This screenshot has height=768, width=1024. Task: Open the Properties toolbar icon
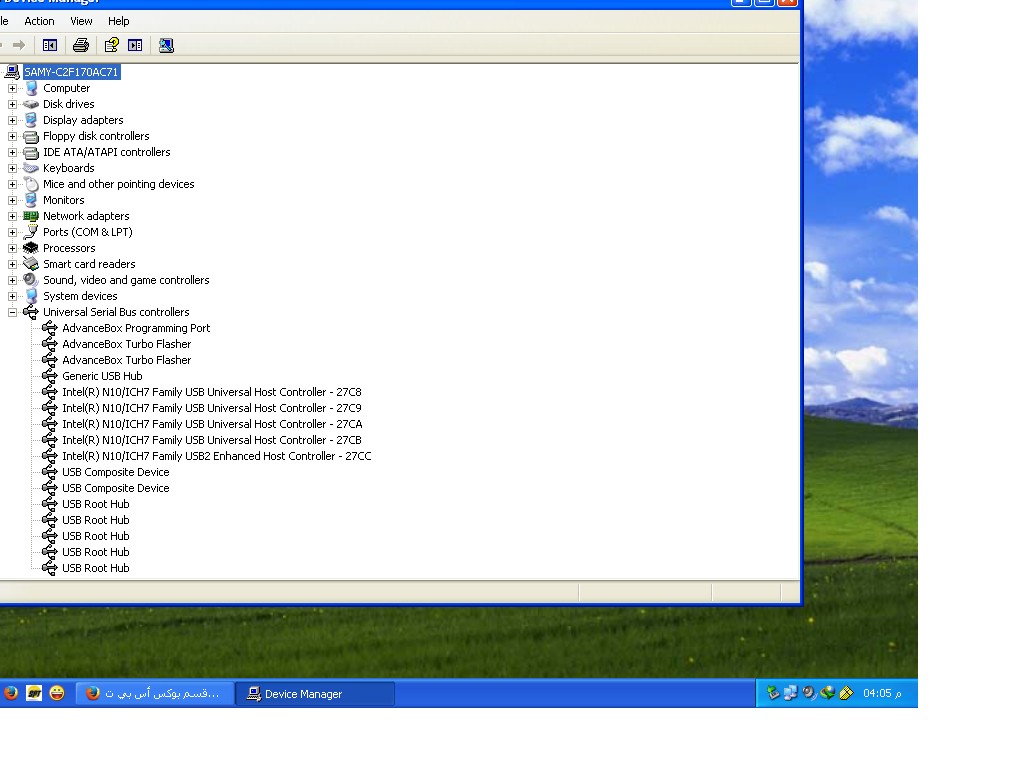(x=112, y=45)
